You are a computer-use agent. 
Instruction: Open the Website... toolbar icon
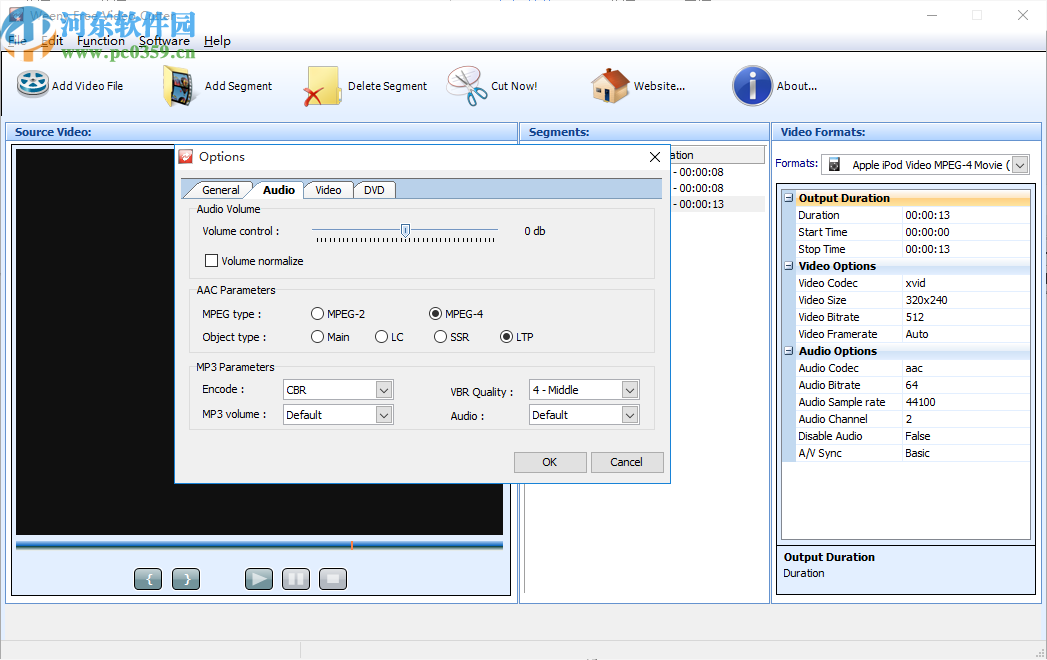[609, 85]
